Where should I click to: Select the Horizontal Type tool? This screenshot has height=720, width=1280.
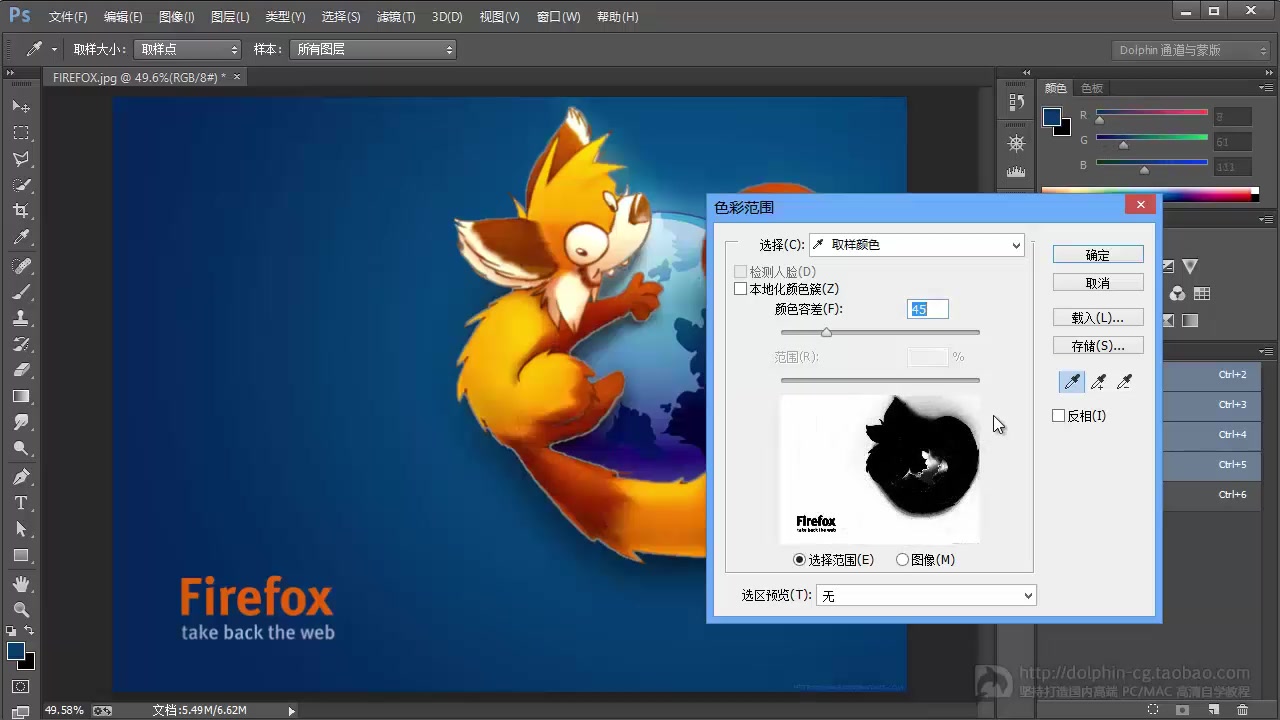pyautogui.click(x=21, y=503)
